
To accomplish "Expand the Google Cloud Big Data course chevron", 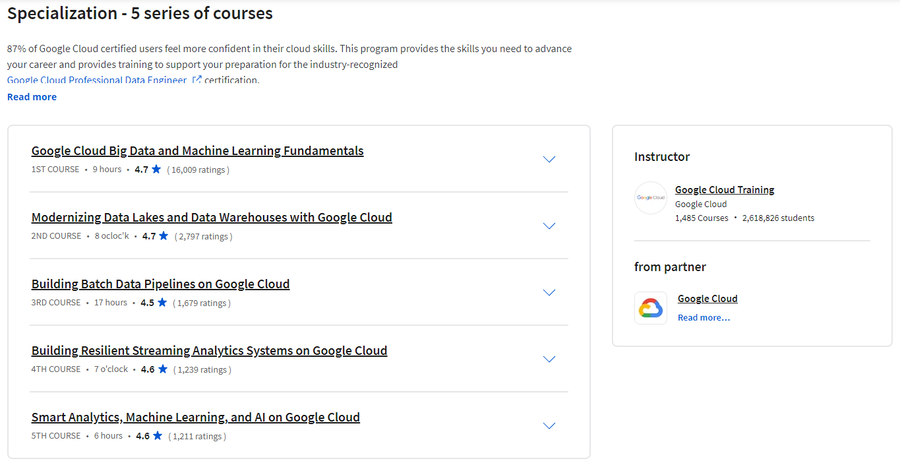I will (549, 159).
